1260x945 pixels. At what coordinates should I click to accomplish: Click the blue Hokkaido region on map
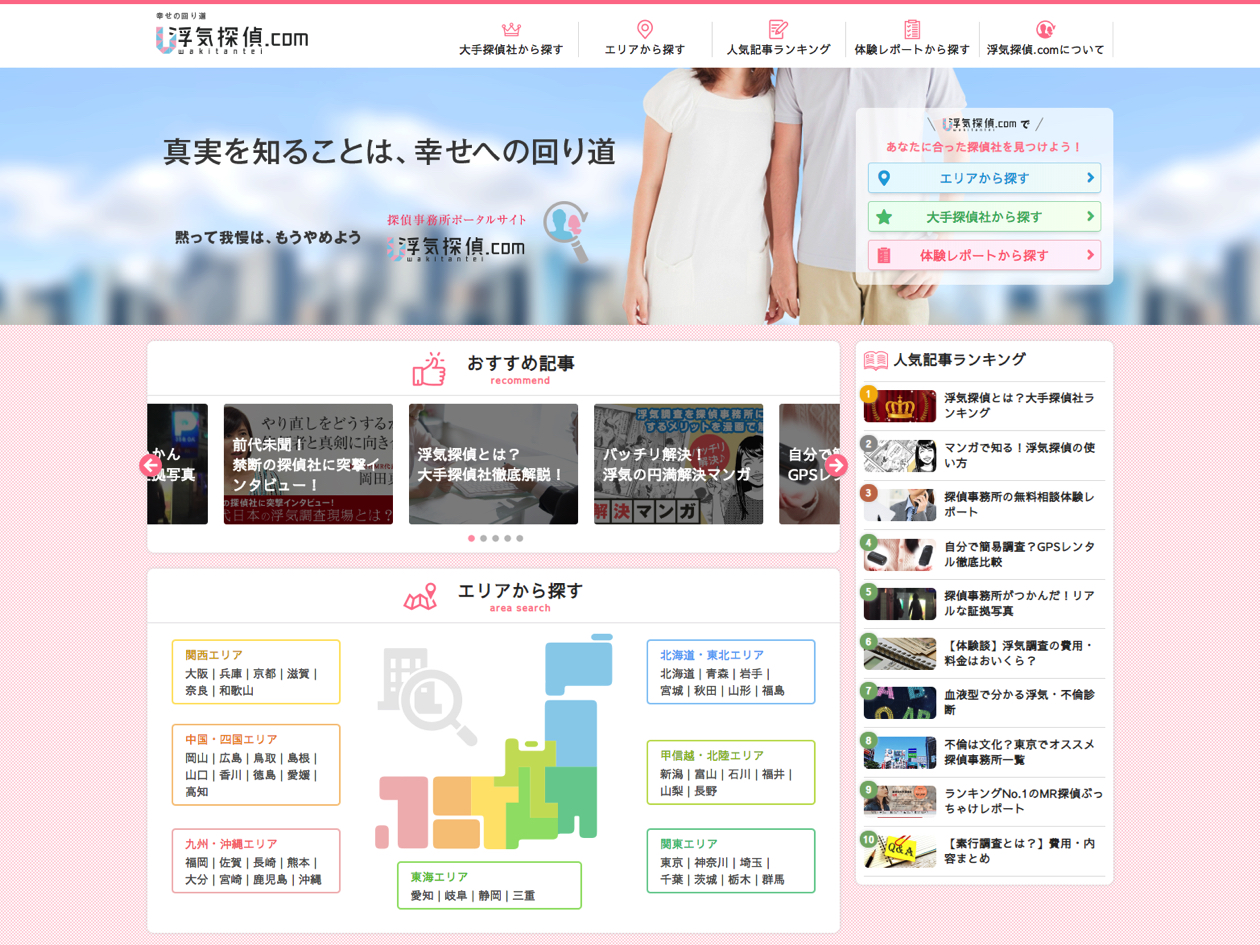click(577, 667)
